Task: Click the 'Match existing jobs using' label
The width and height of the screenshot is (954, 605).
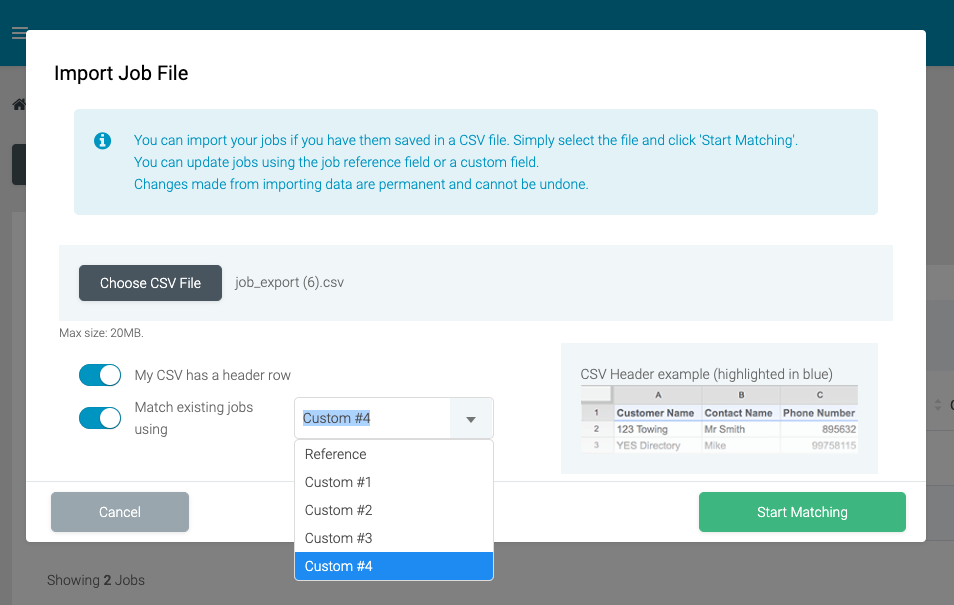Action: [x=194, y=418]
